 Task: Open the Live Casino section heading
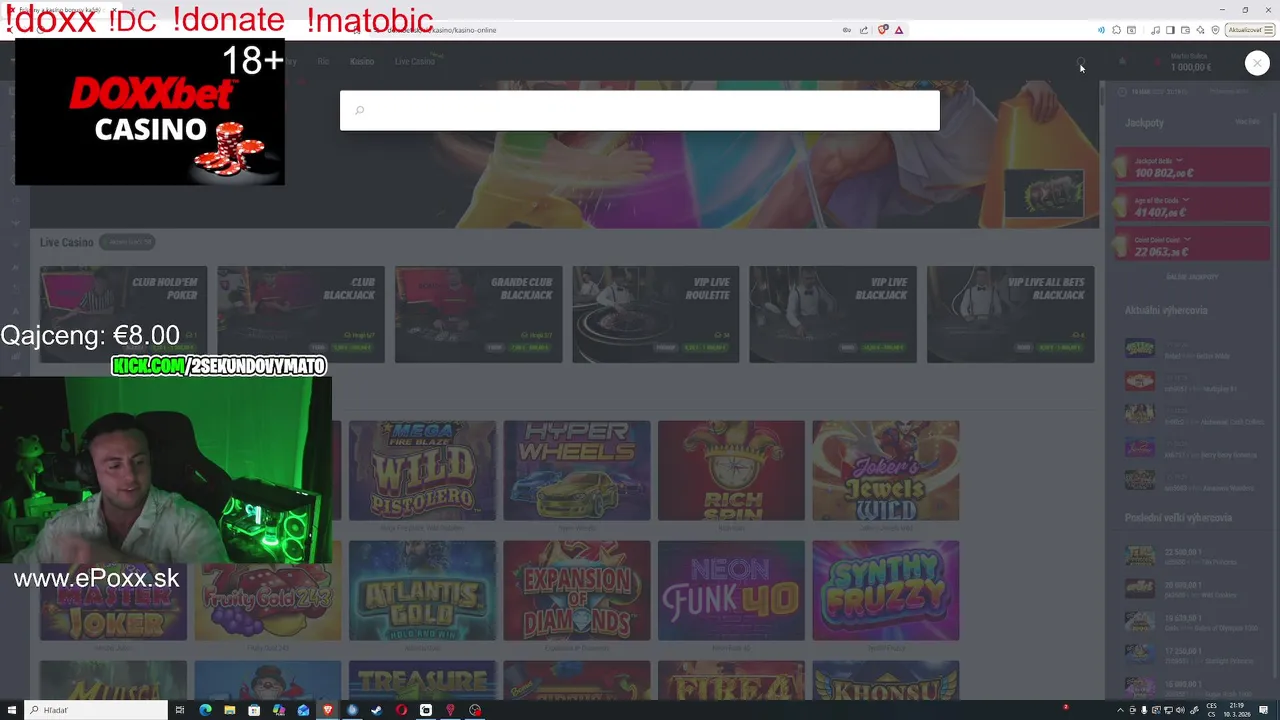[66, 242]
